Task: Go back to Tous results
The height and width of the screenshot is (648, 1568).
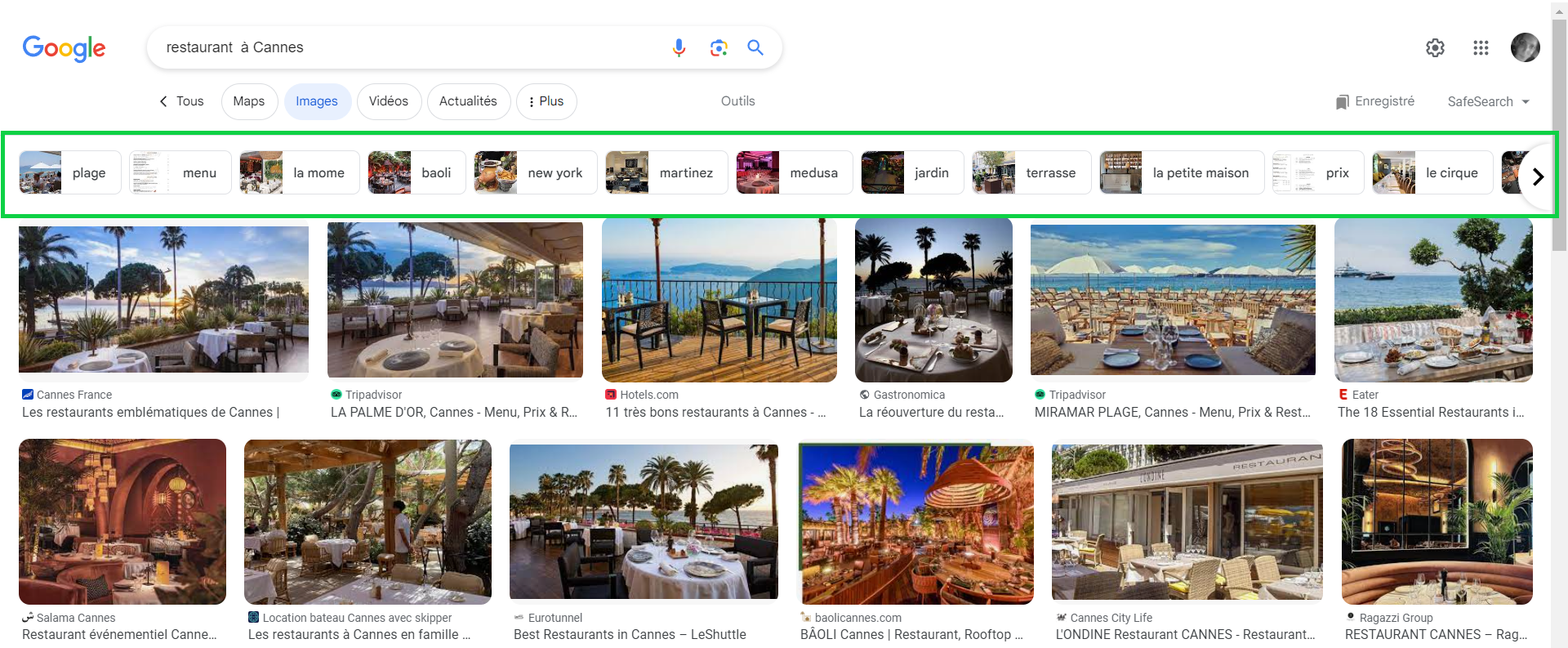Action: click(181, 101)
